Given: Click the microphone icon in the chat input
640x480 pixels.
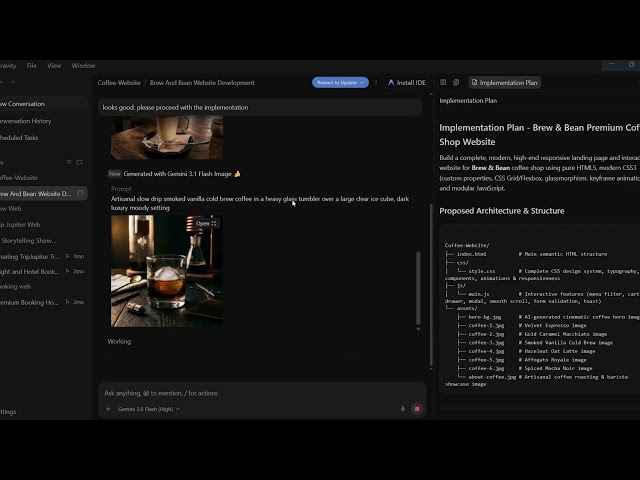Looking at the screenshot, I should pos(402,409).
